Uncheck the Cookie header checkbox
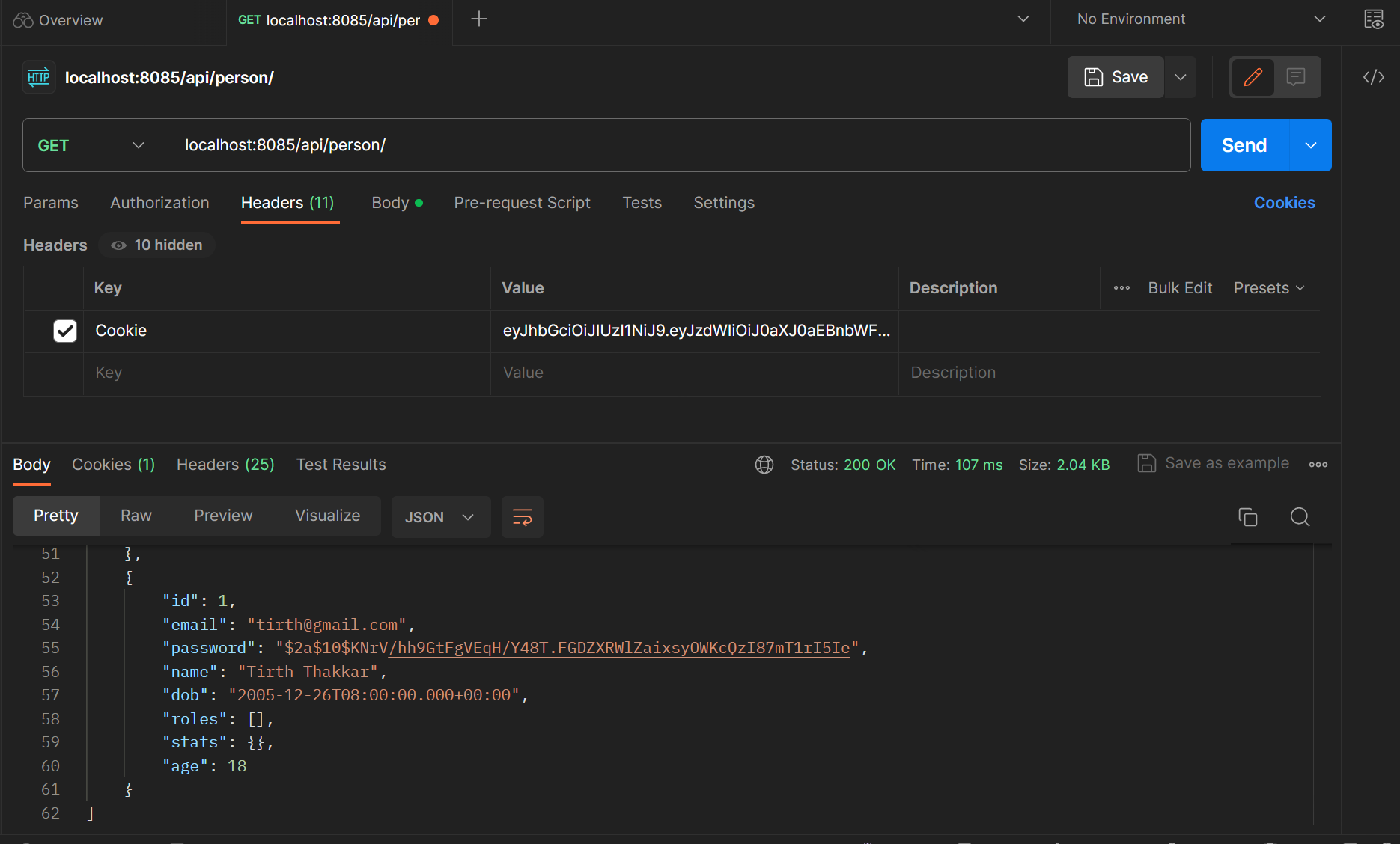This screenshot has width=1400, height=844. (65, 331)
